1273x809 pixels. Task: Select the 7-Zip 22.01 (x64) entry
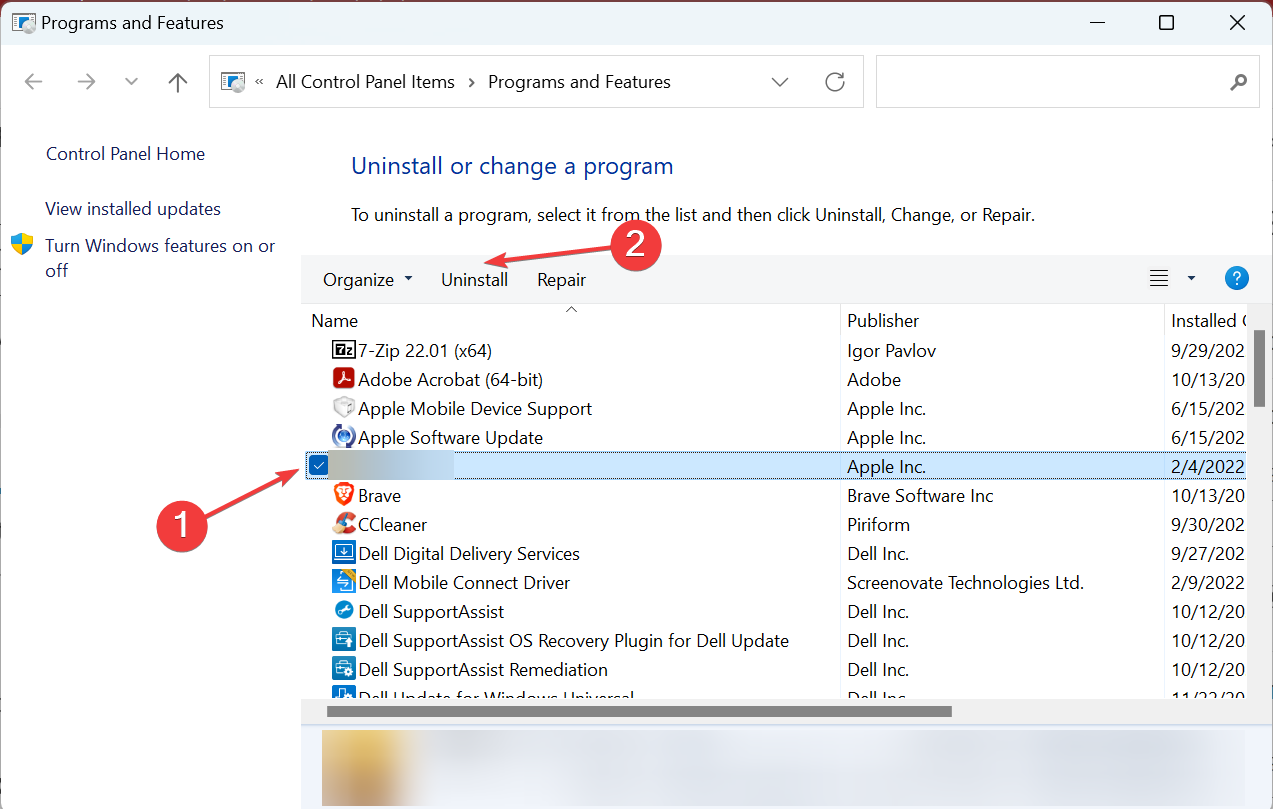tap(425, 350)
